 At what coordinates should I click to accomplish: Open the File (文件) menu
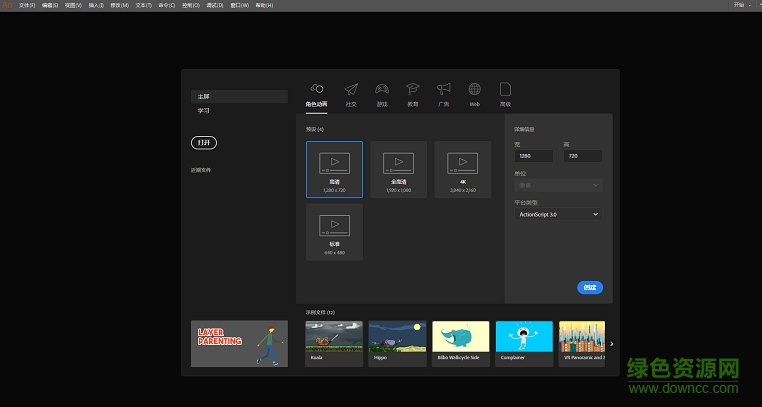(26, 5)
